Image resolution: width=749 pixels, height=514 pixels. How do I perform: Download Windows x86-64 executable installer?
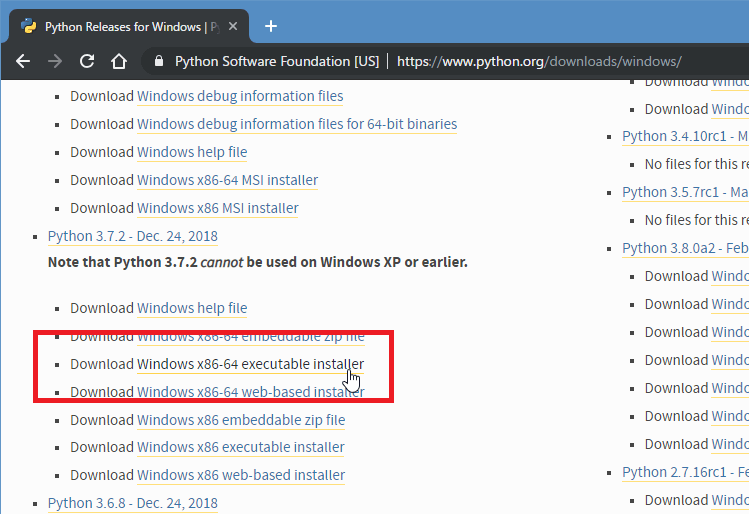(250, 364)
